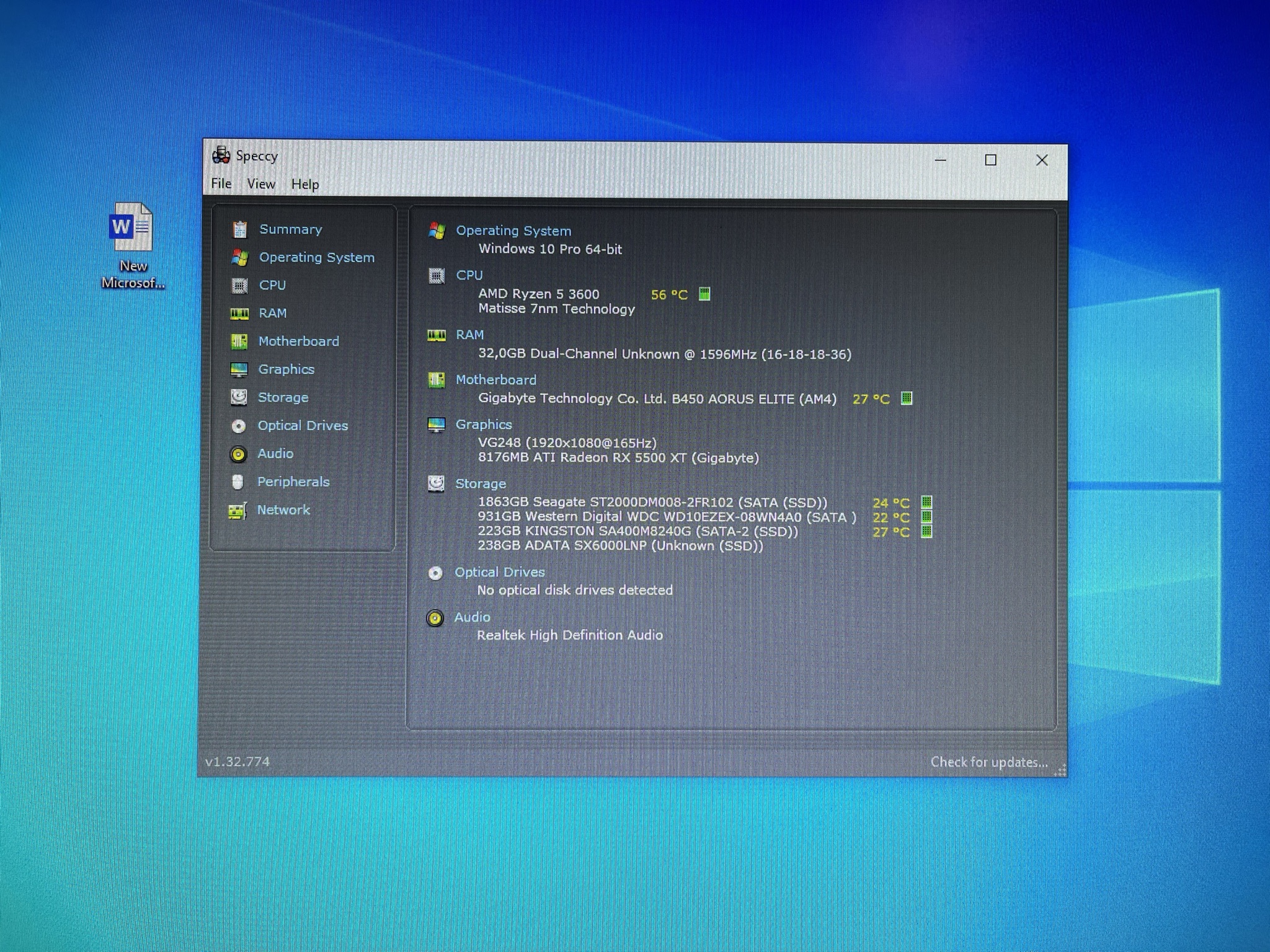The image size is (1270, 952).
Task: Open the Operating System heading in main panel
Action: (513, 231)
